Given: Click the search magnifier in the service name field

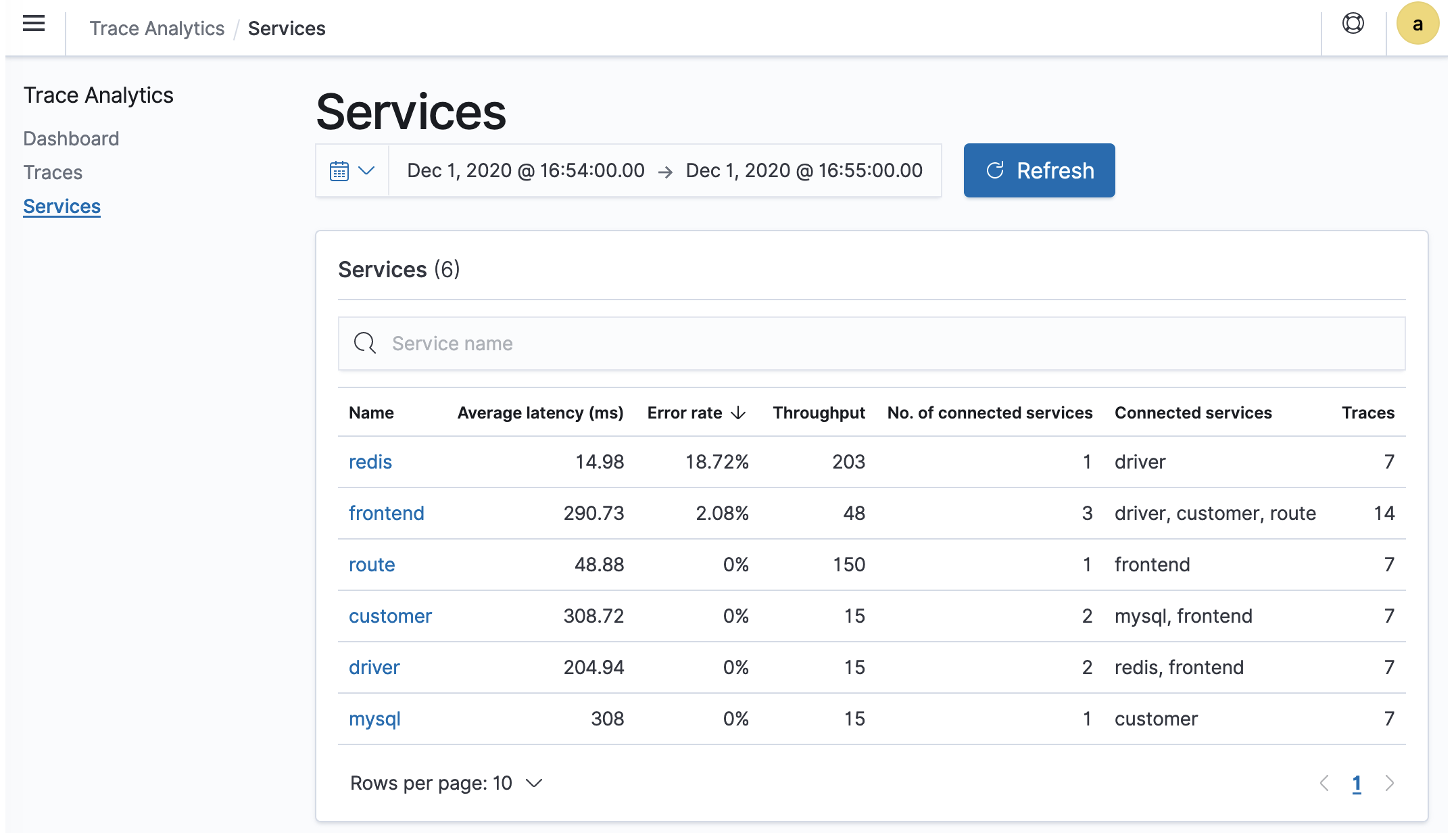Looking at the screenshot, I should click(364, 343).
